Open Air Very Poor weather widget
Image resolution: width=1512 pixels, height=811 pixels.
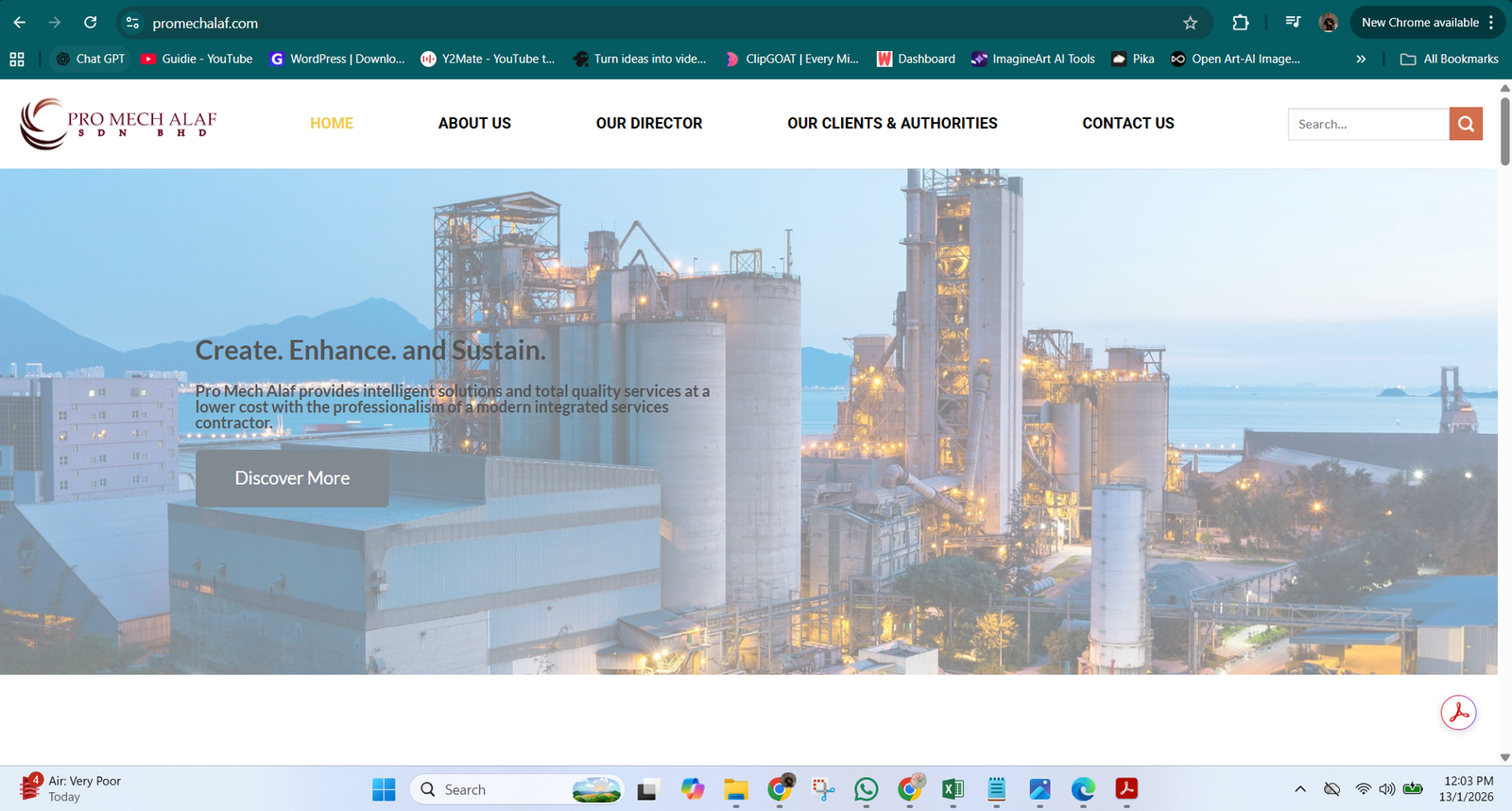coord(71,788)
